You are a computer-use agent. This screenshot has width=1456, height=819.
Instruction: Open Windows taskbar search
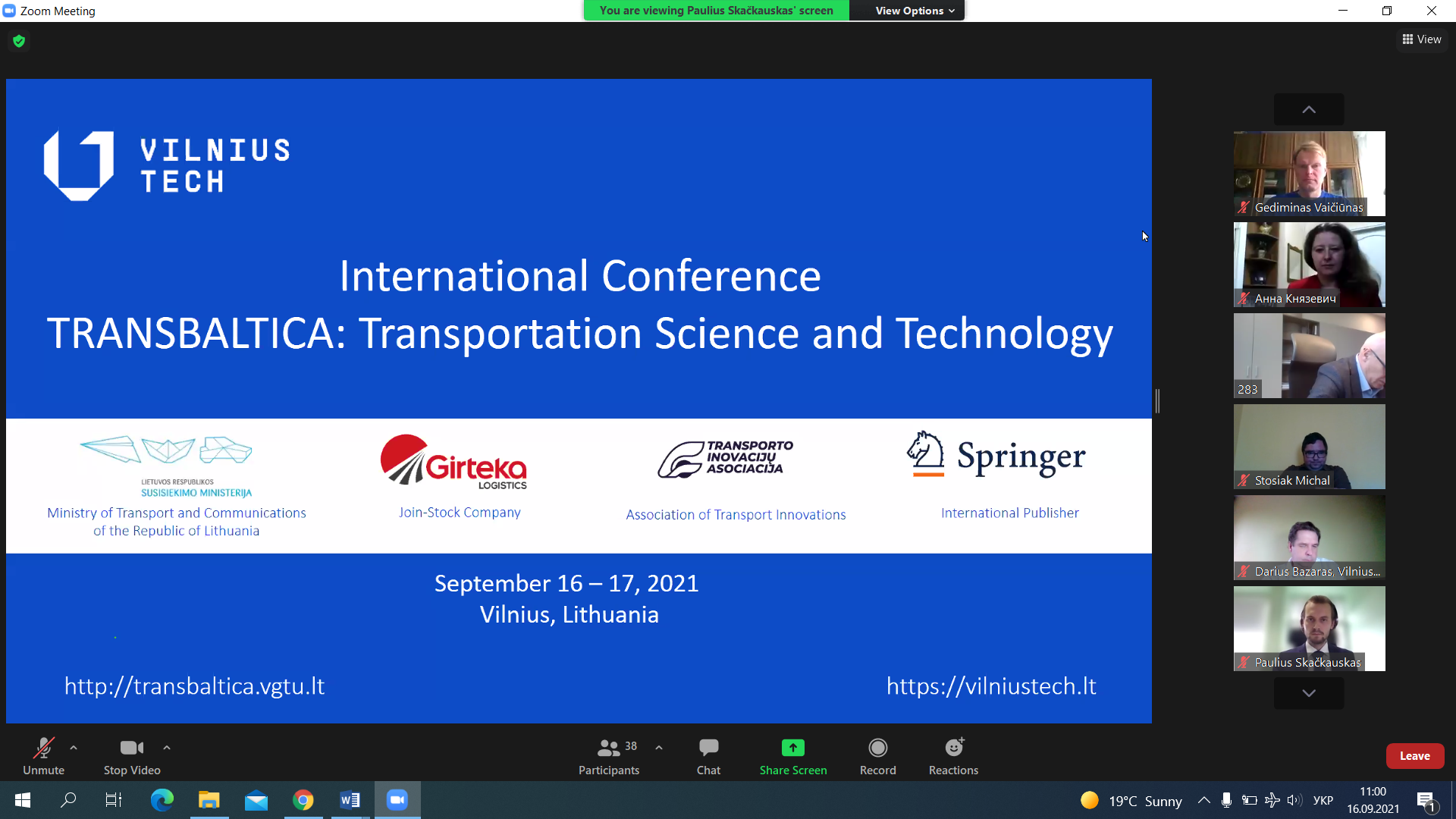click(68, 800)
